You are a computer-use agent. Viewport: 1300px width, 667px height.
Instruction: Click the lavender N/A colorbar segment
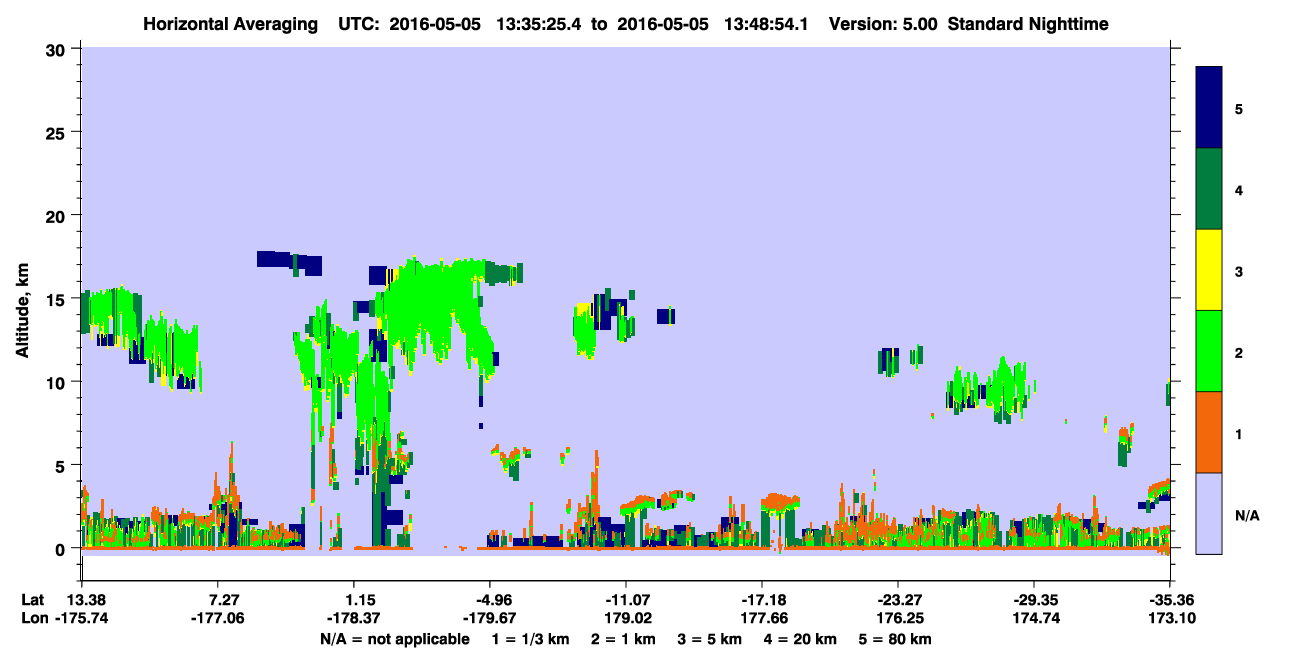click(x=1209, y=513)
